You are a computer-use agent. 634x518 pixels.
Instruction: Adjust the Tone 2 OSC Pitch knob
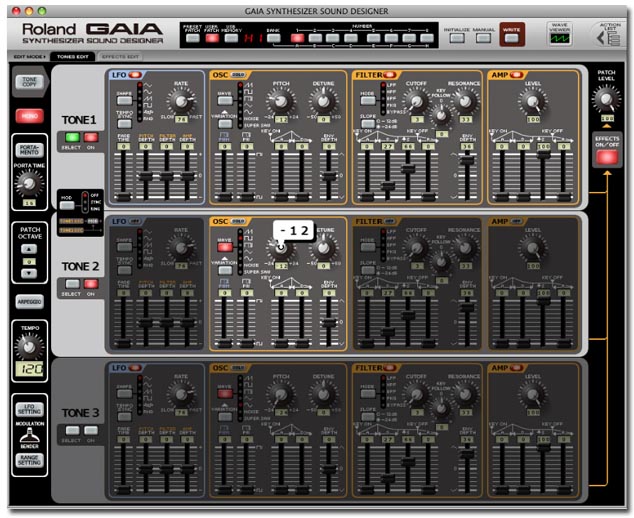[281, 247]
